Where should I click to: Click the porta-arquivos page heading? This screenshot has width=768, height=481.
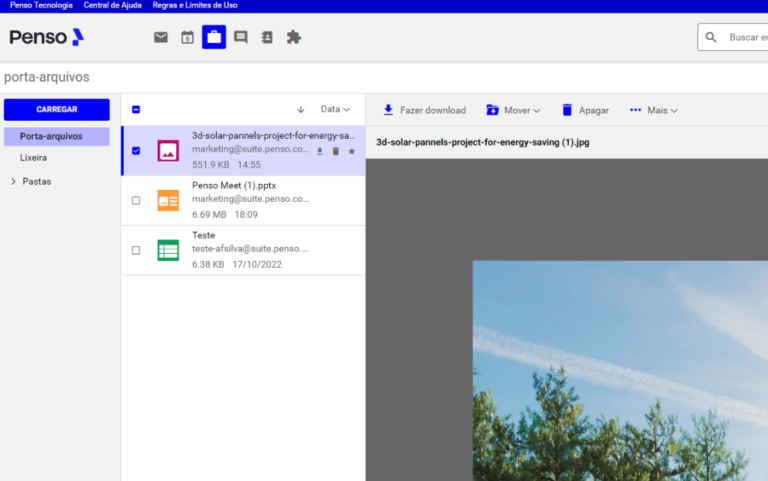pos(47,77)
